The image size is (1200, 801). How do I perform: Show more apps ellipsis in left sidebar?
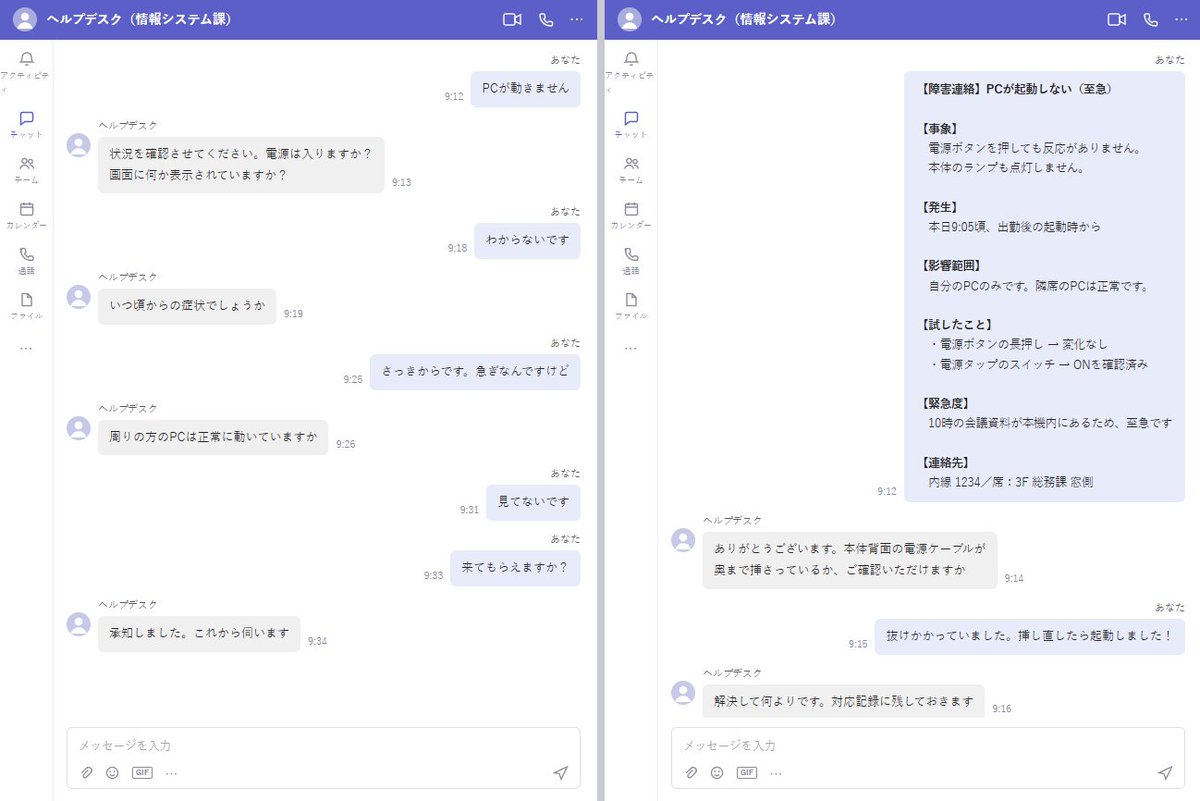[x=26, y=348]
